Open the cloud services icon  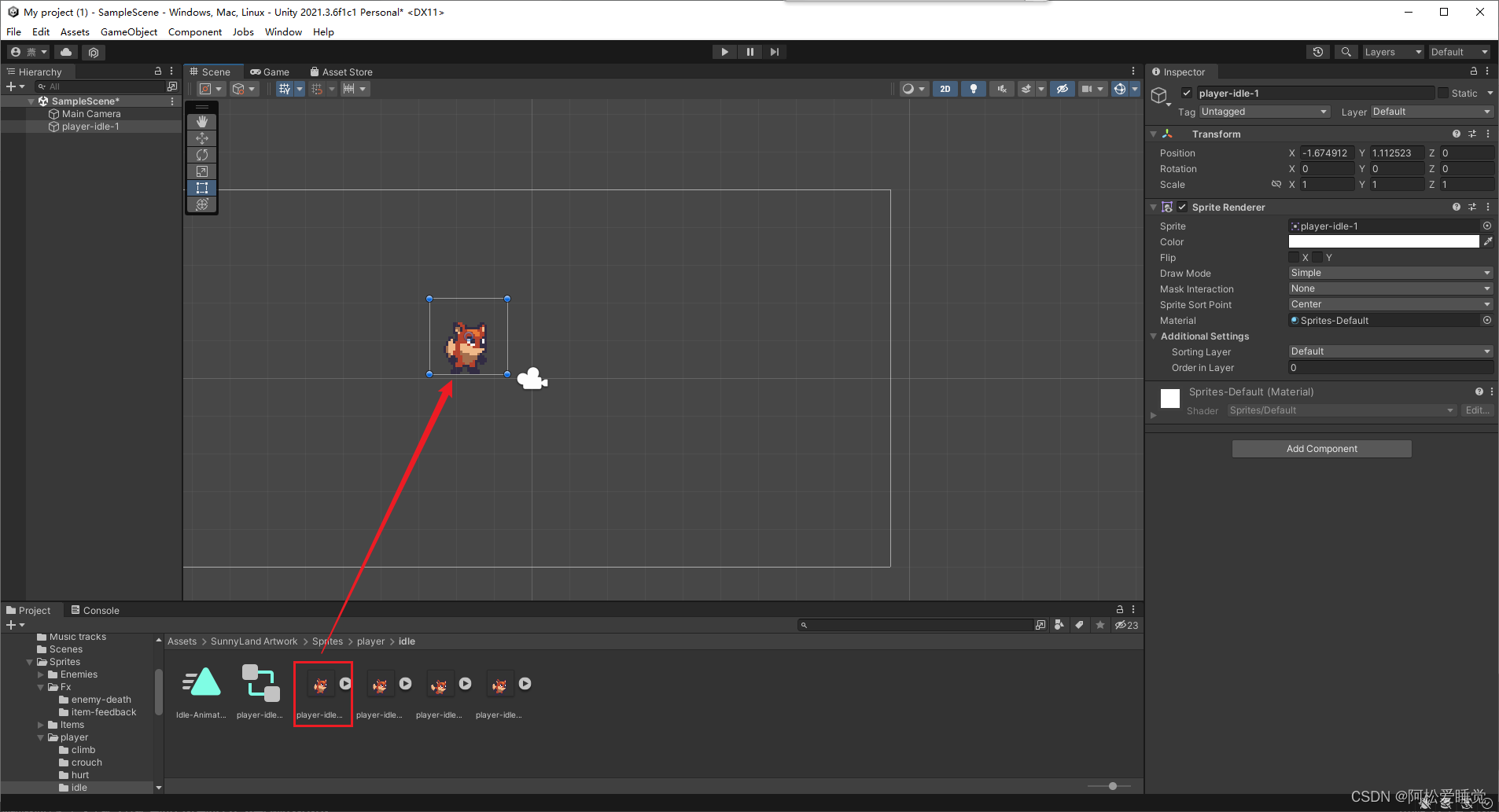pos(66,52)
